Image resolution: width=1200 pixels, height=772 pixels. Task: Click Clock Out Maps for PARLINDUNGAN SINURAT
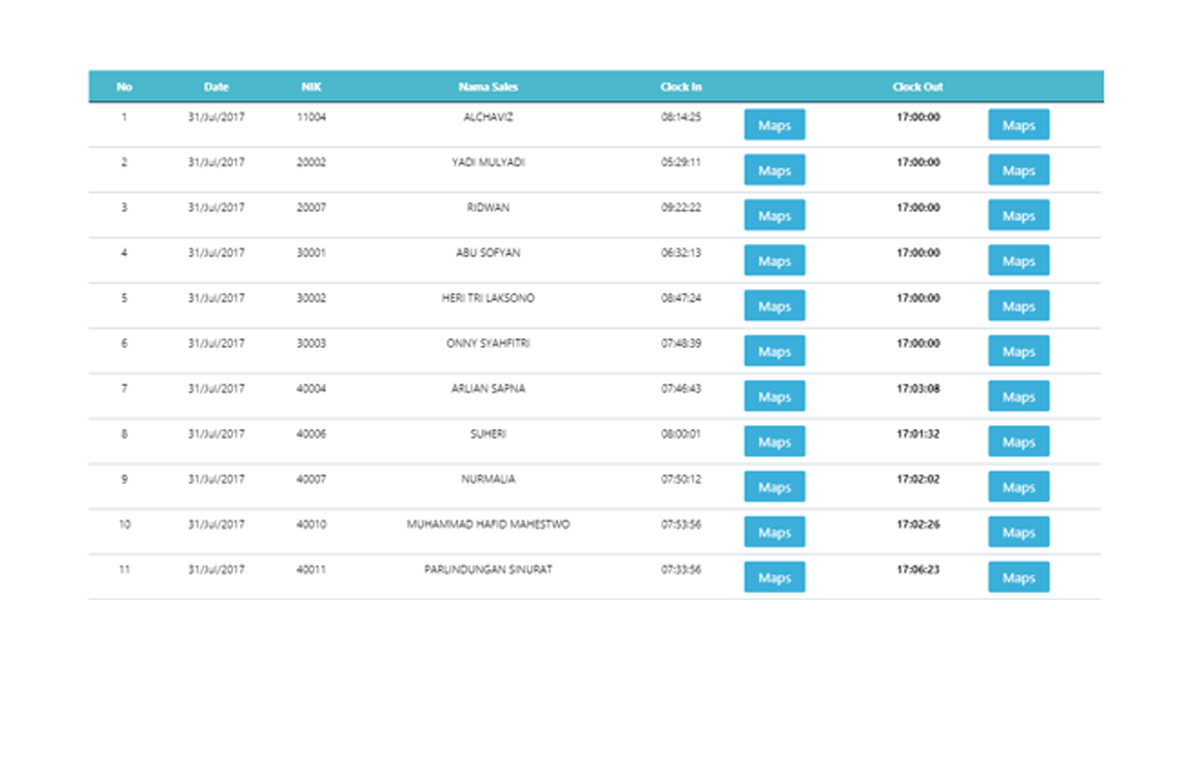click(1018, 578)
